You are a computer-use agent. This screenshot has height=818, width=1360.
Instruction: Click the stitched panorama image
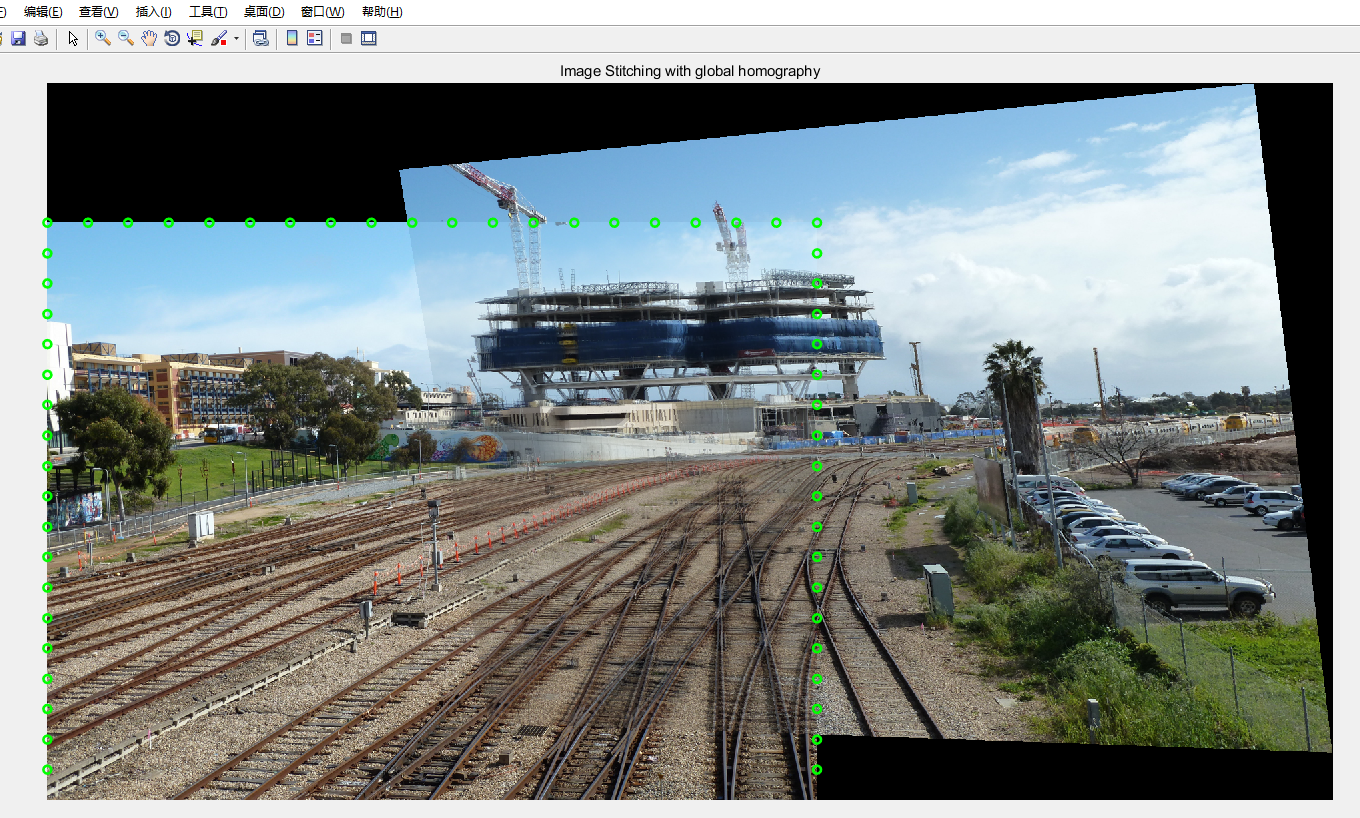[x=680, y=450]
